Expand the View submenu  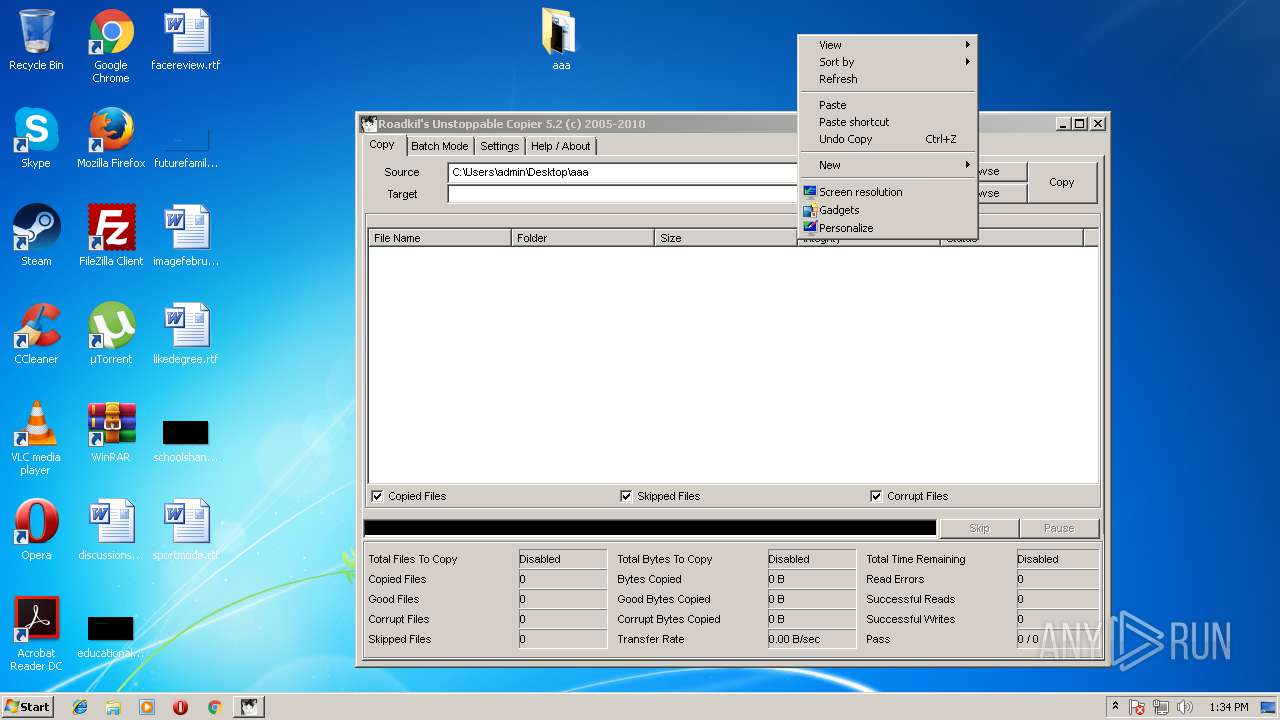coord(887,45)
